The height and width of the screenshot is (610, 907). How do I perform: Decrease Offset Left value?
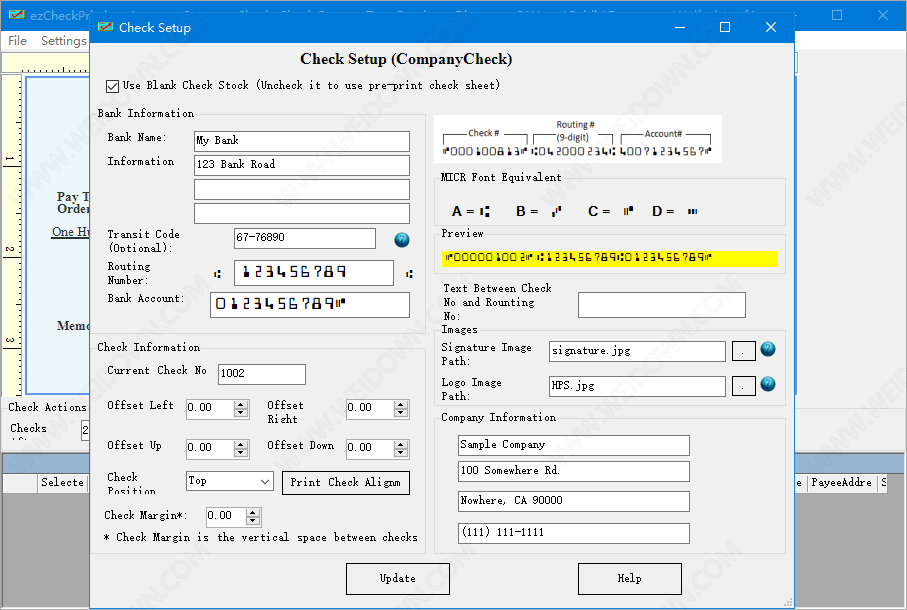click(241, 413)
